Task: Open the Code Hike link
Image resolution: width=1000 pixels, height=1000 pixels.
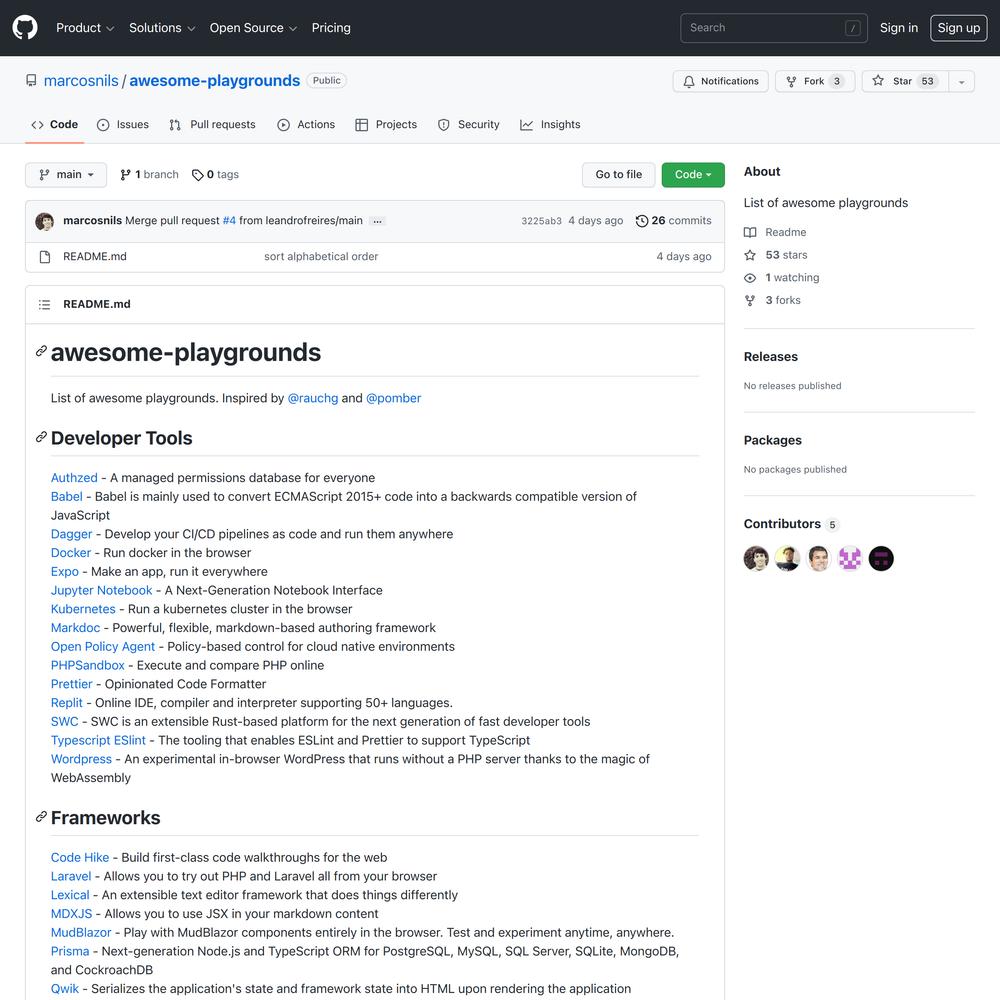Action: pos(80,858)
